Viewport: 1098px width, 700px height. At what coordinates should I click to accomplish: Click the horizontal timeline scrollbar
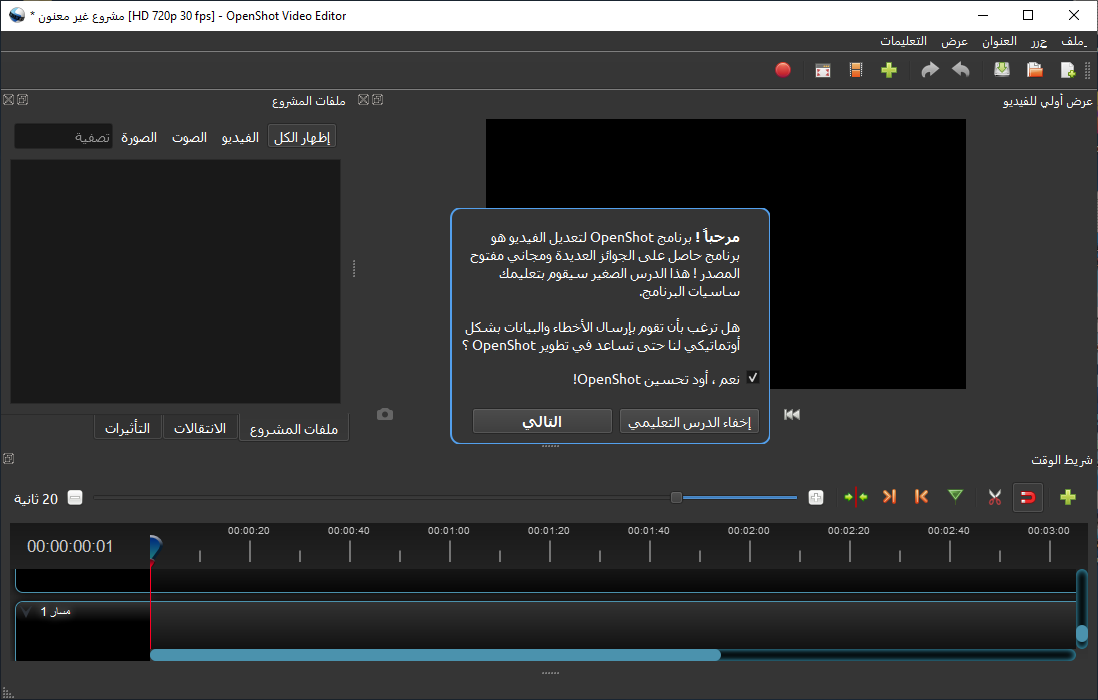(436, 655)
